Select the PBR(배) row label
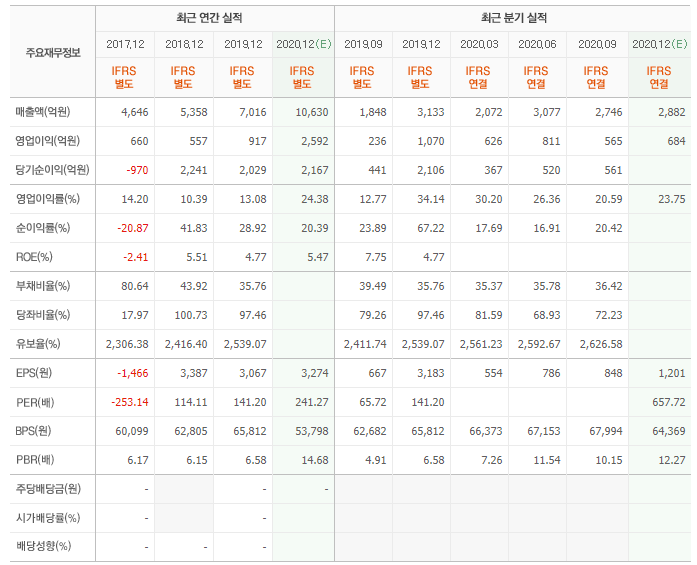The image size is (697, 565). click(35, 460)
